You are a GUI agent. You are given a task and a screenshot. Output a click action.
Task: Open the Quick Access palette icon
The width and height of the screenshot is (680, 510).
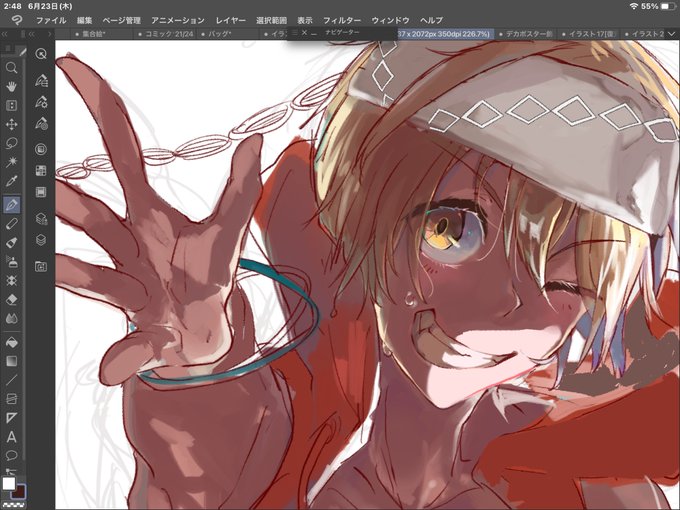click(41, 54)
